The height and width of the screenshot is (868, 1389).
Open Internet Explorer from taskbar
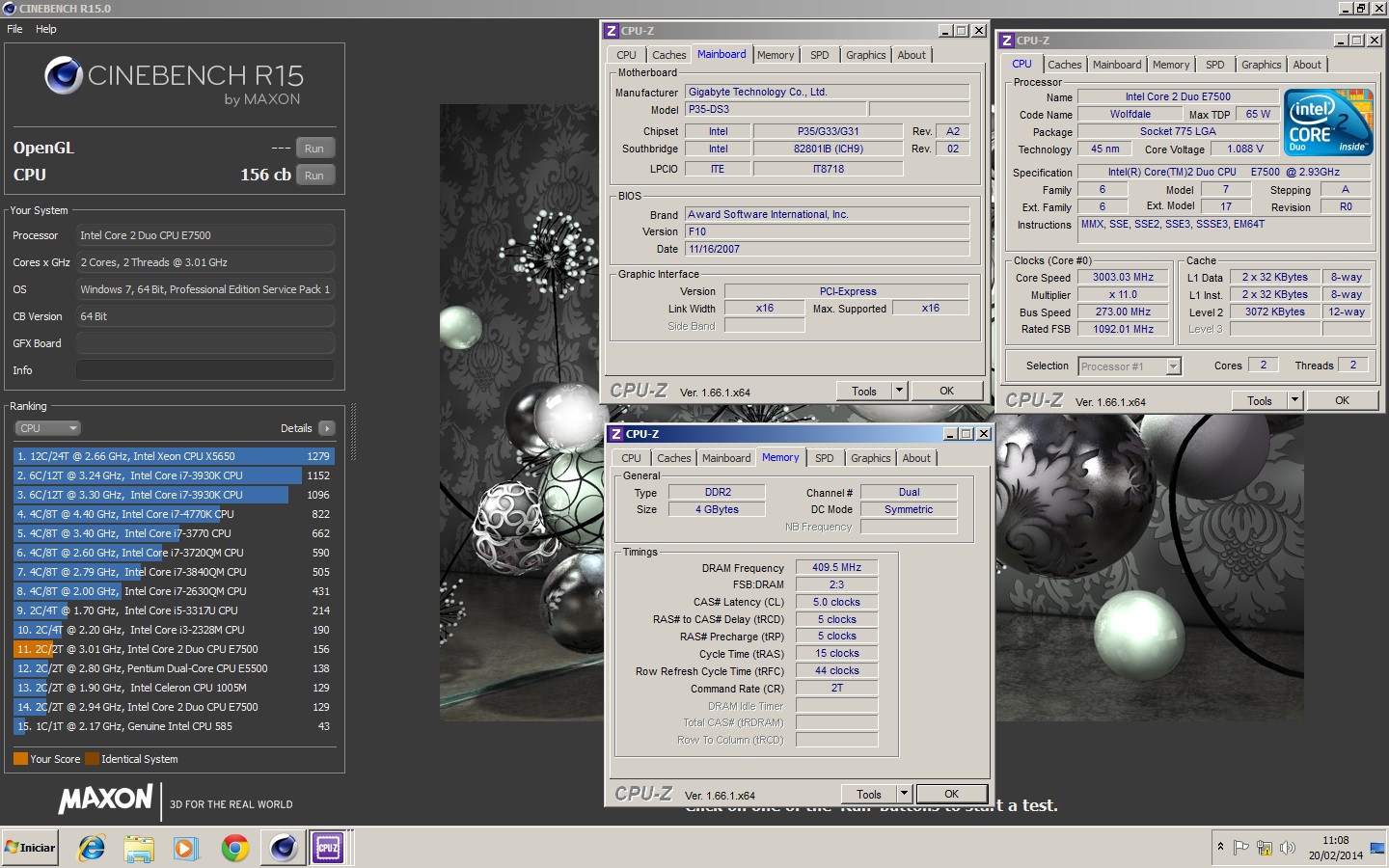point(92,848)
